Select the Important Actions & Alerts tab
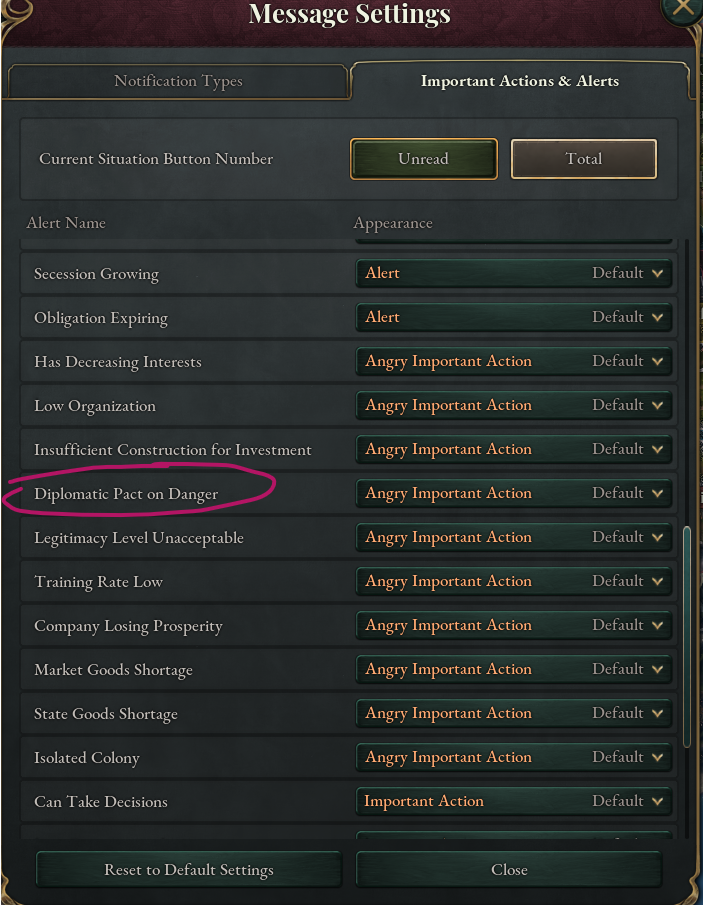The image size is (703, 905). pos(520,81)
